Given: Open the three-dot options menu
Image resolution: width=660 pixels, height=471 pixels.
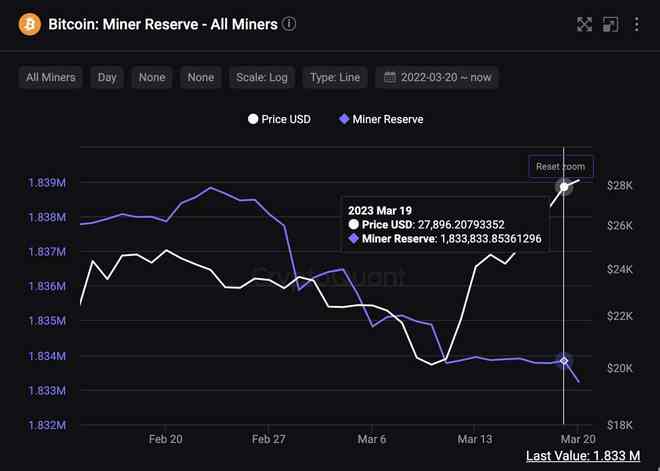Looking at the screenshot, I should pos(636,24).
